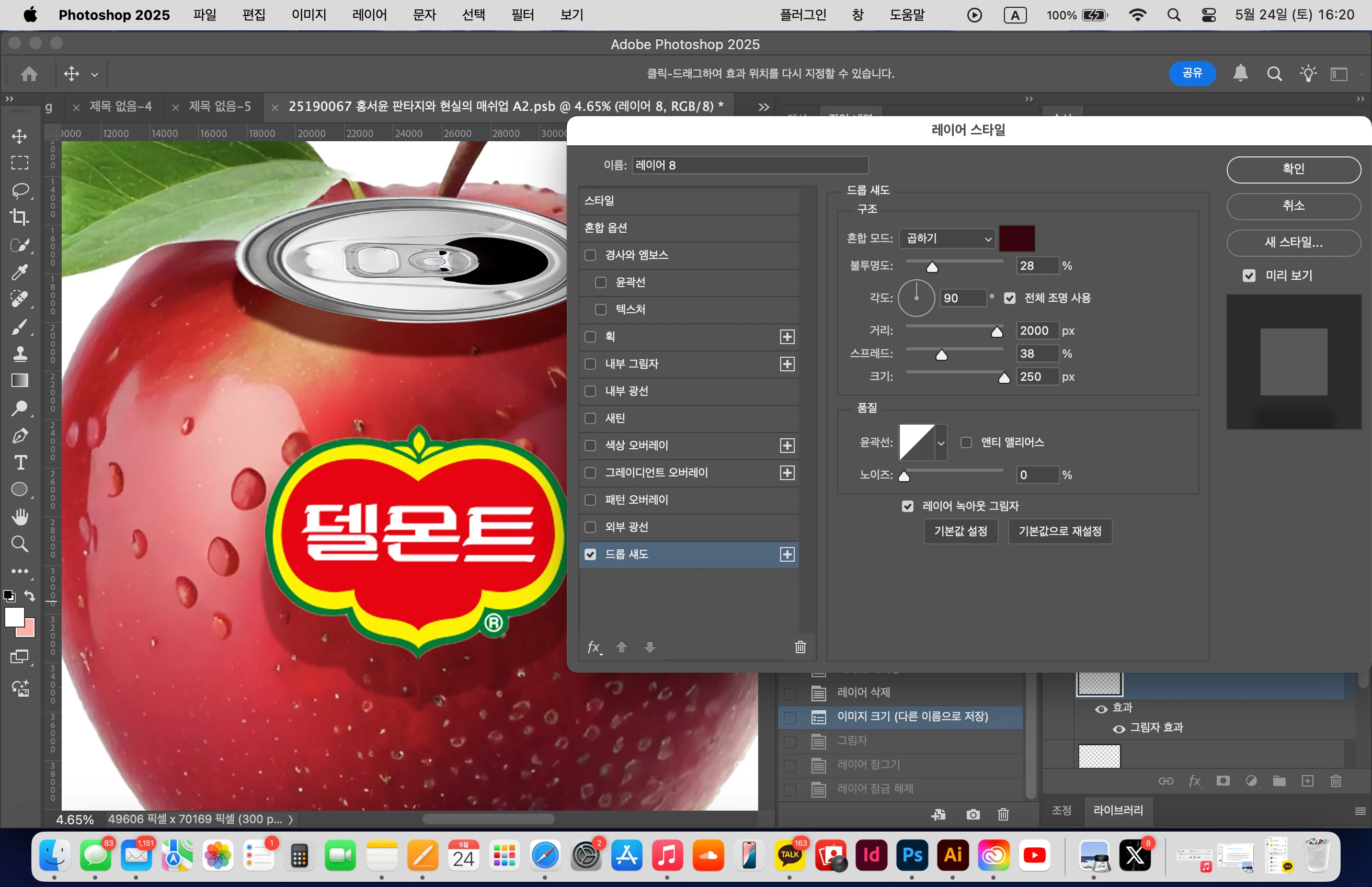The image size is (1372, 887).
Task: Switch to the 제목 없음-5 document tab
Action: click(x=220, y=107)
